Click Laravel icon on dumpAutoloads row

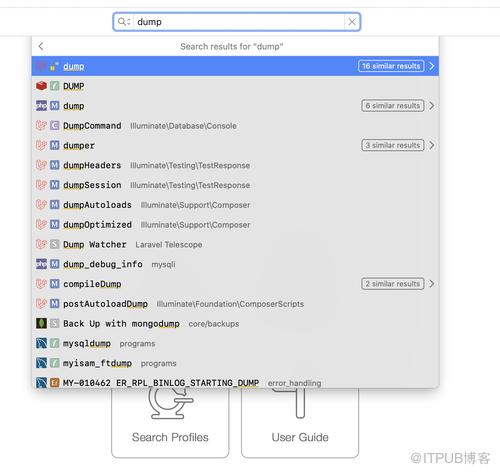pos(41,205)
